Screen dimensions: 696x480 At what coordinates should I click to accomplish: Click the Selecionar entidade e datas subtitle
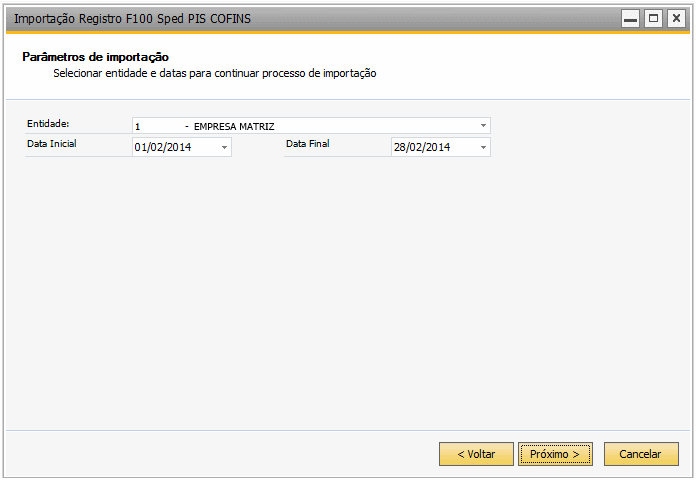215,73
